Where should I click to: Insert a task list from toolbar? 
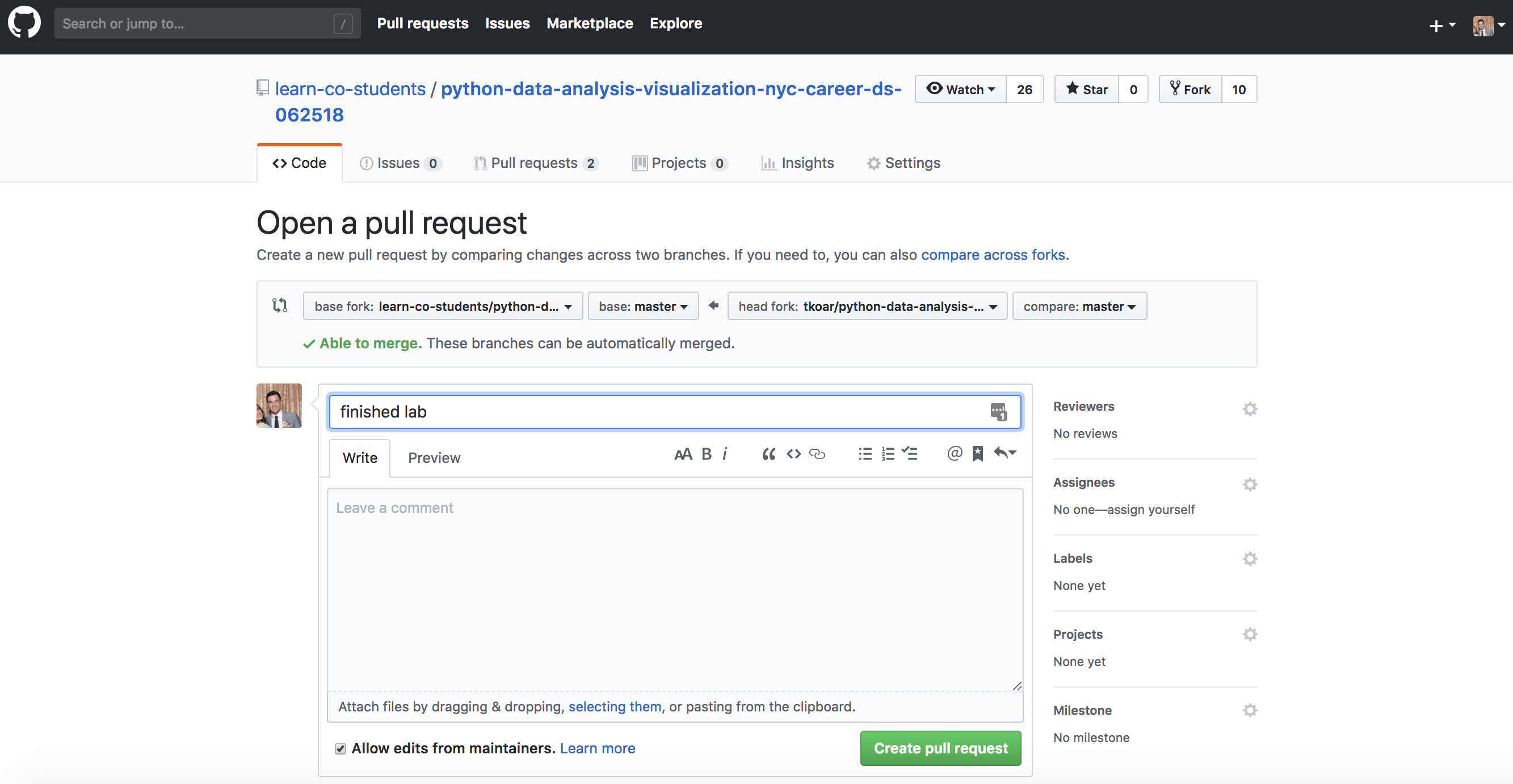[910, 454]
